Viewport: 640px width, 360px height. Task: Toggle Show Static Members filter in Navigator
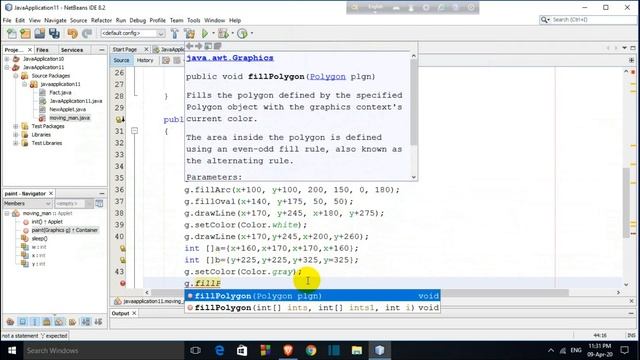[35, 322]
